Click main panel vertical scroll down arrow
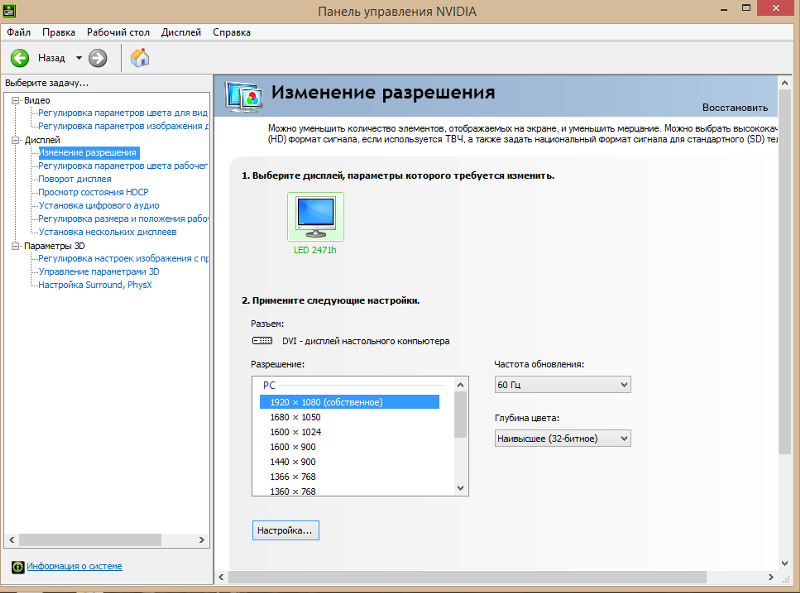The width and height of the screenshot is (800, 593). coord(785,564)
